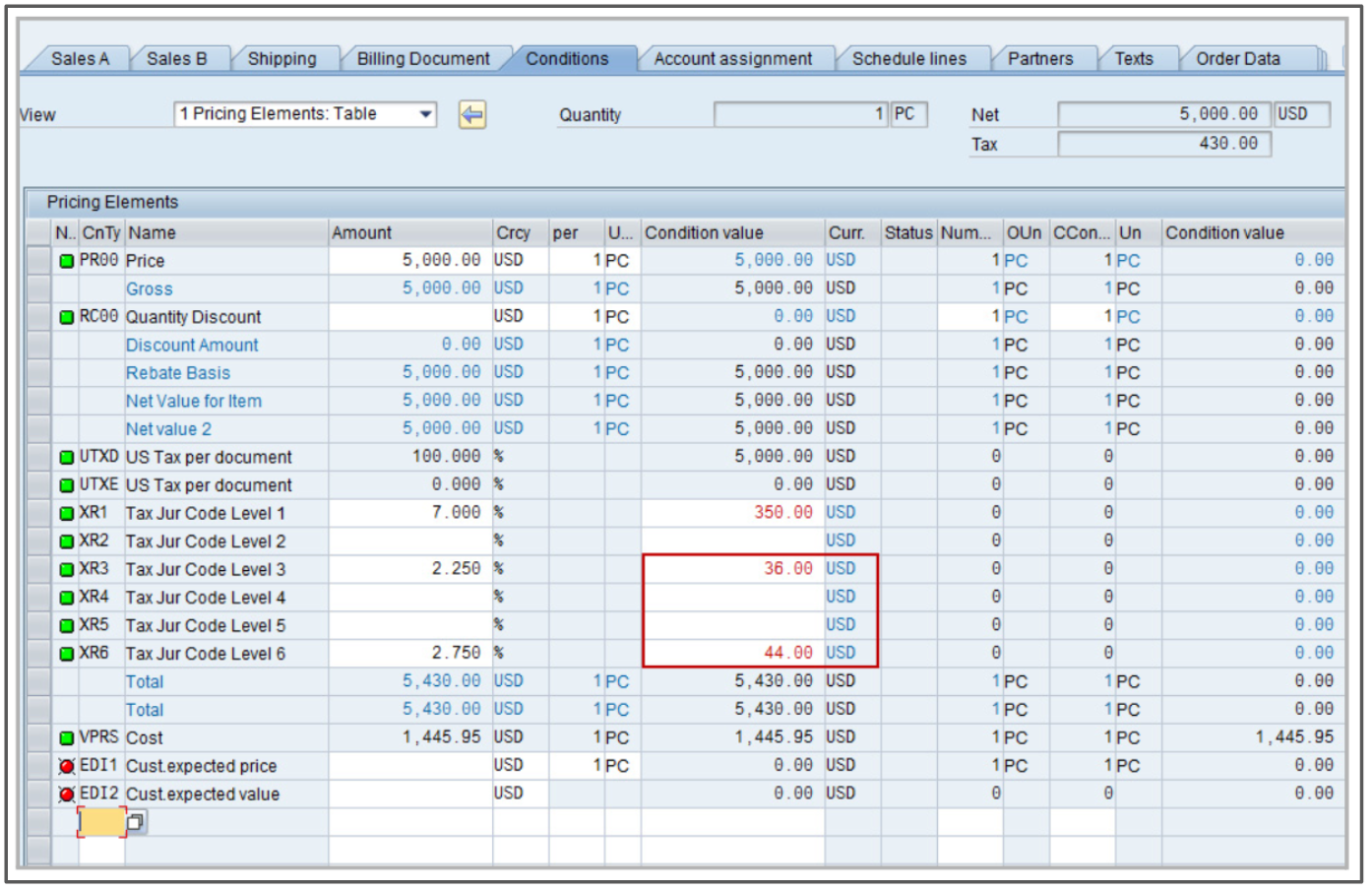Screen dimensions: 1372x890
Task: Select the row selector for XR3 tax row
Action: 38,570
